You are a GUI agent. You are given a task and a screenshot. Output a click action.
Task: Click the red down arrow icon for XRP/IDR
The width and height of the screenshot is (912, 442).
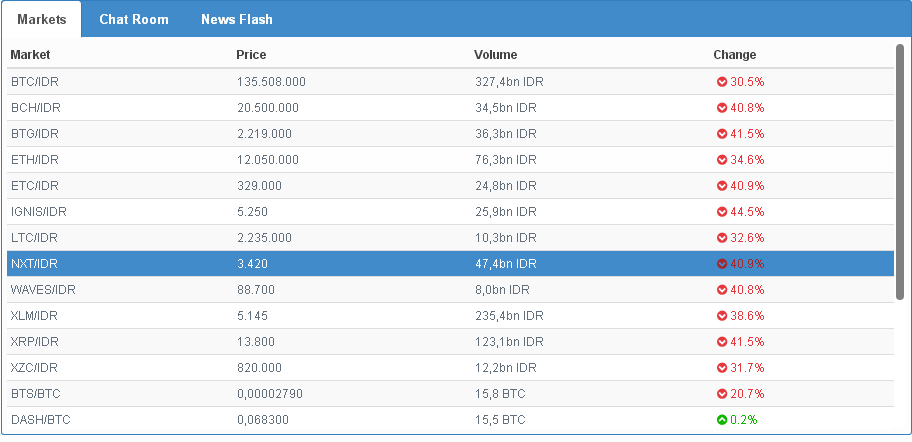click(721, 342)
